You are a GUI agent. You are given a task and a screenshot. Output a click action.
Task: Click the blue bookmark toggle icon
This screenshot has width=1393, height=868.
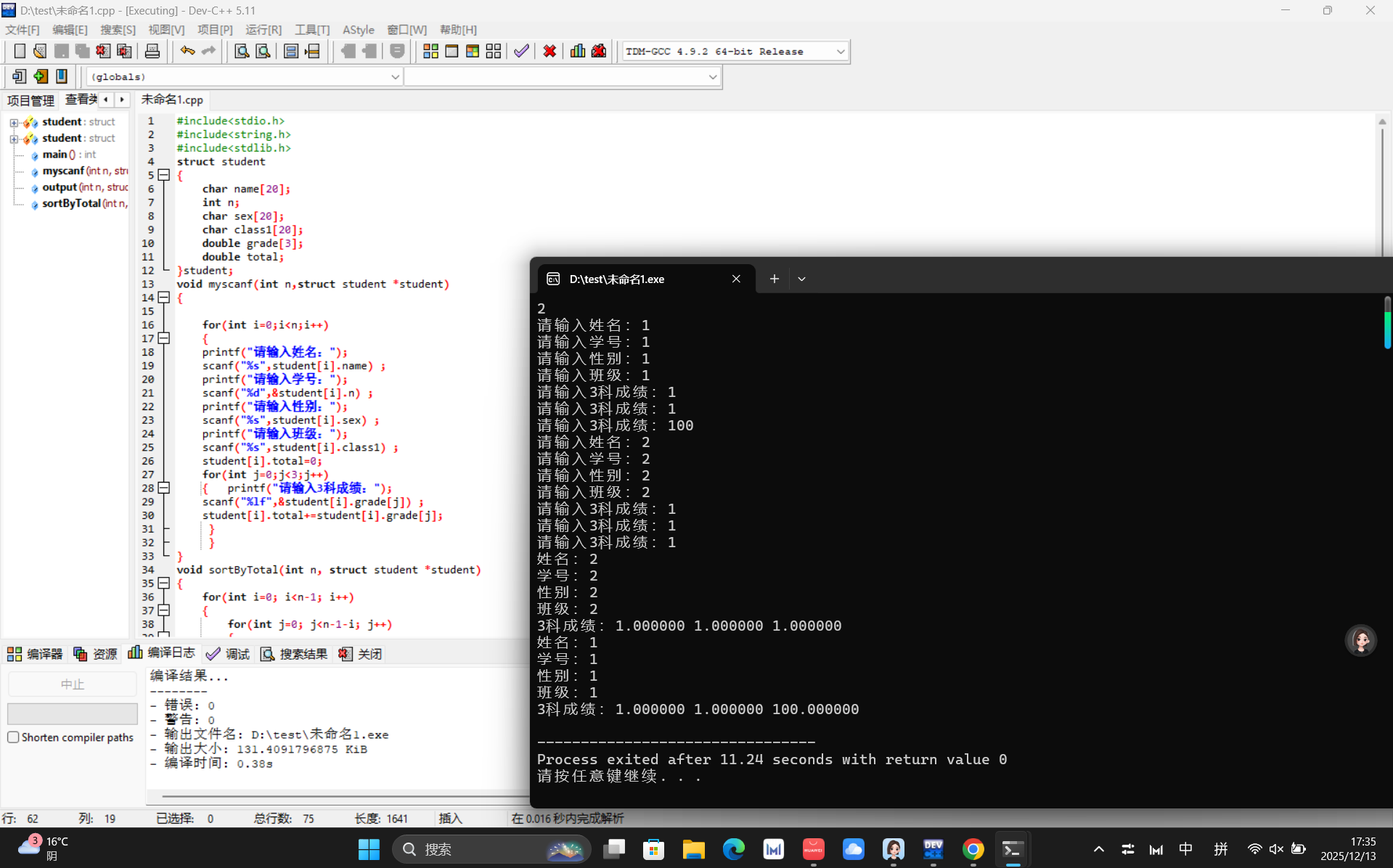click(62, 76)
